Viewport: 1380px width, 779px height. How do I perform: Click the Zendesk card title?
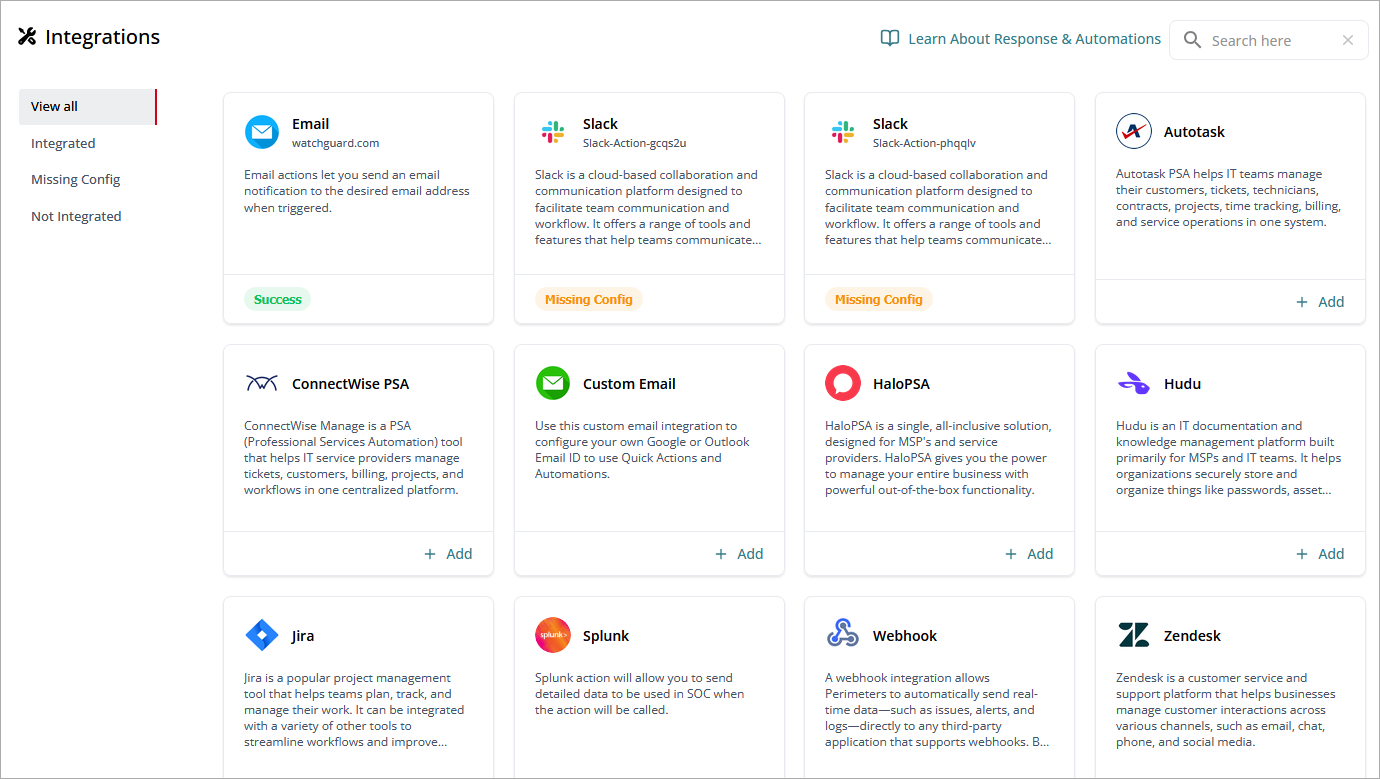[1192, 636]
